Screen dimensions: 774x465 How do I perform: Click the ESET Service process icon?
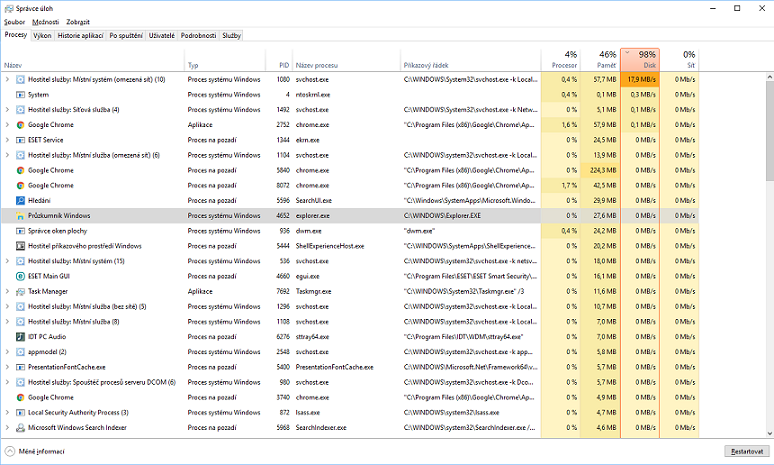click(20, 140)
